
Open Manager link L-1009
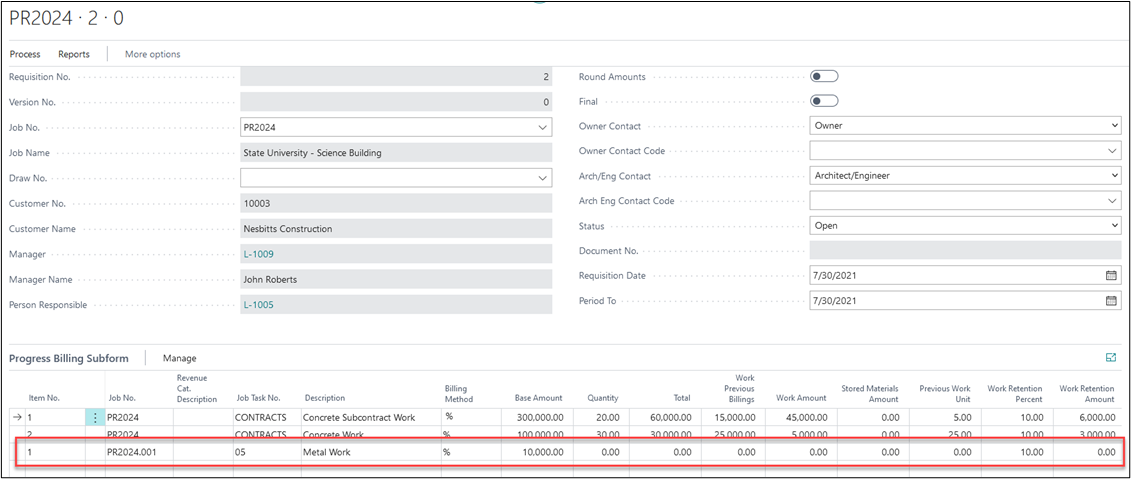[x=258, y=254]
